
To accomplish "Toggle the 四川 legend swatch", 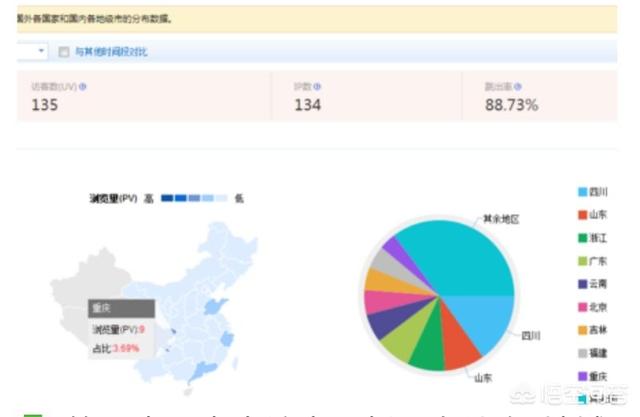I will tap(582, 192).
